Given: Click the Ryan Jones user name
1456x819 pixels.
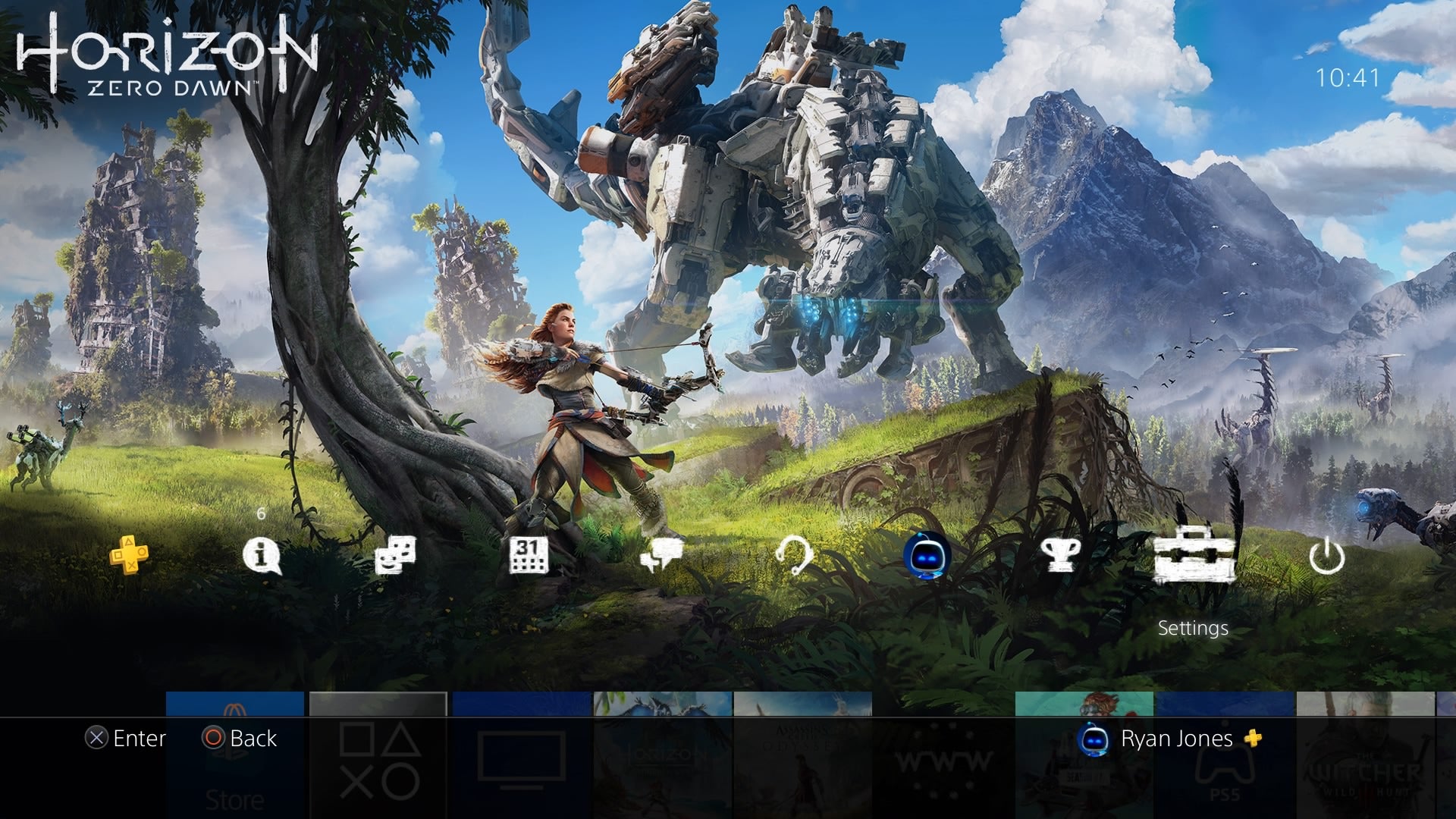Looking at the screenshot, I should 1176,739.
